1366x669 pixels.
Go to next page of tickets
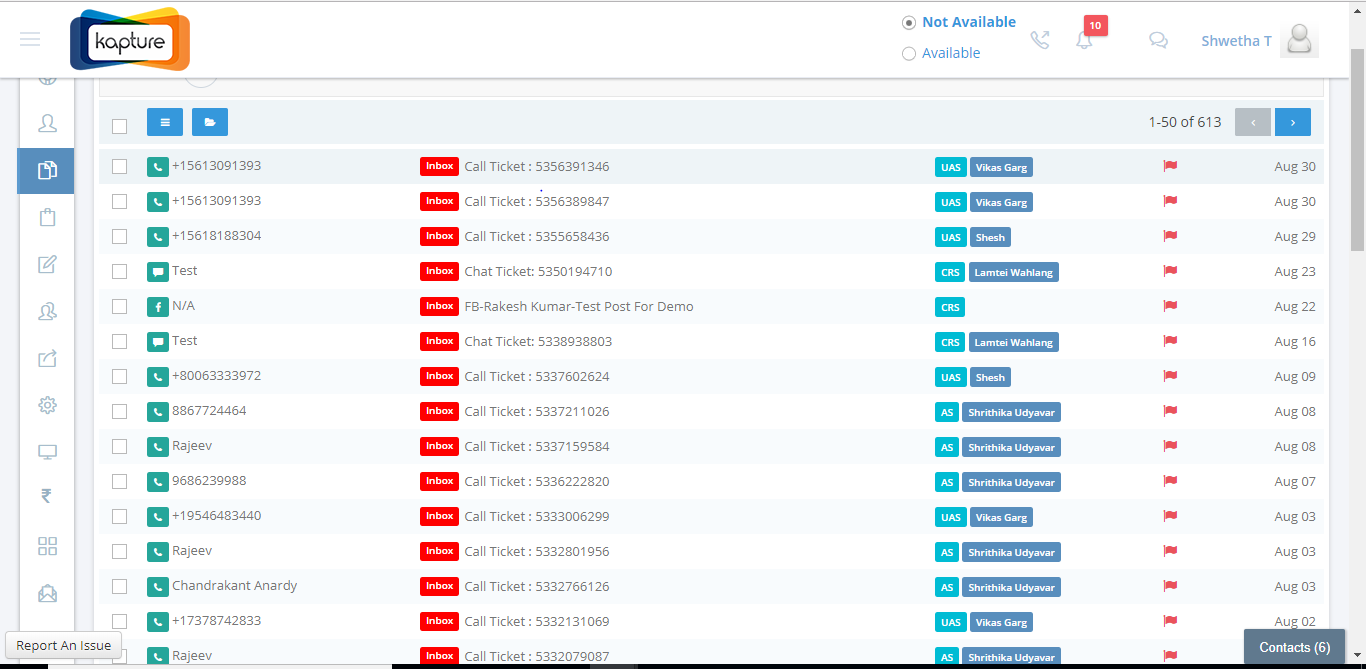[x=1292, y=122]
